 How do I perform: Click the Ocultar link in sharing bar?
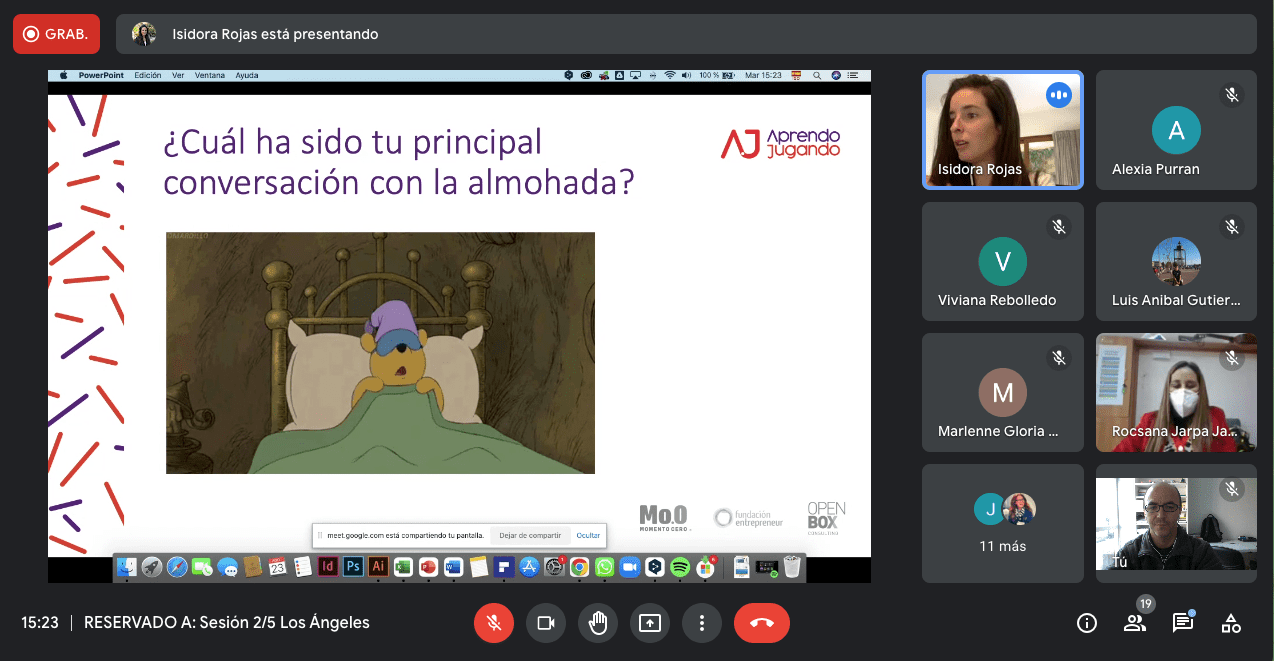pyautogui.click(x=588, y=536)
